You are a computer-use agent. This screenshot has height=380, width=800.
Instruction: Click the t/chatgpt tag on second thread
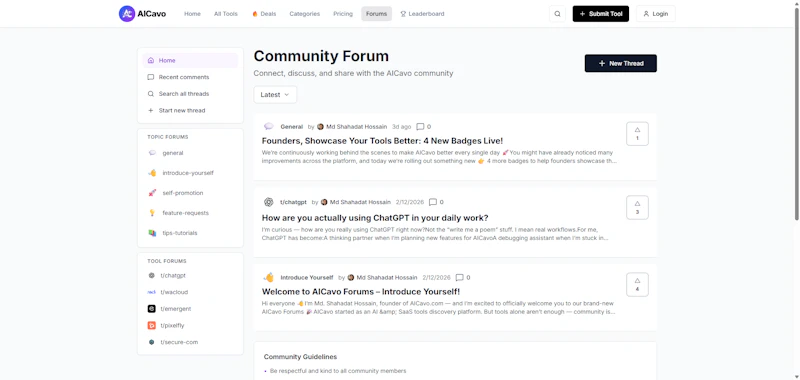click(x=293, y=202)
